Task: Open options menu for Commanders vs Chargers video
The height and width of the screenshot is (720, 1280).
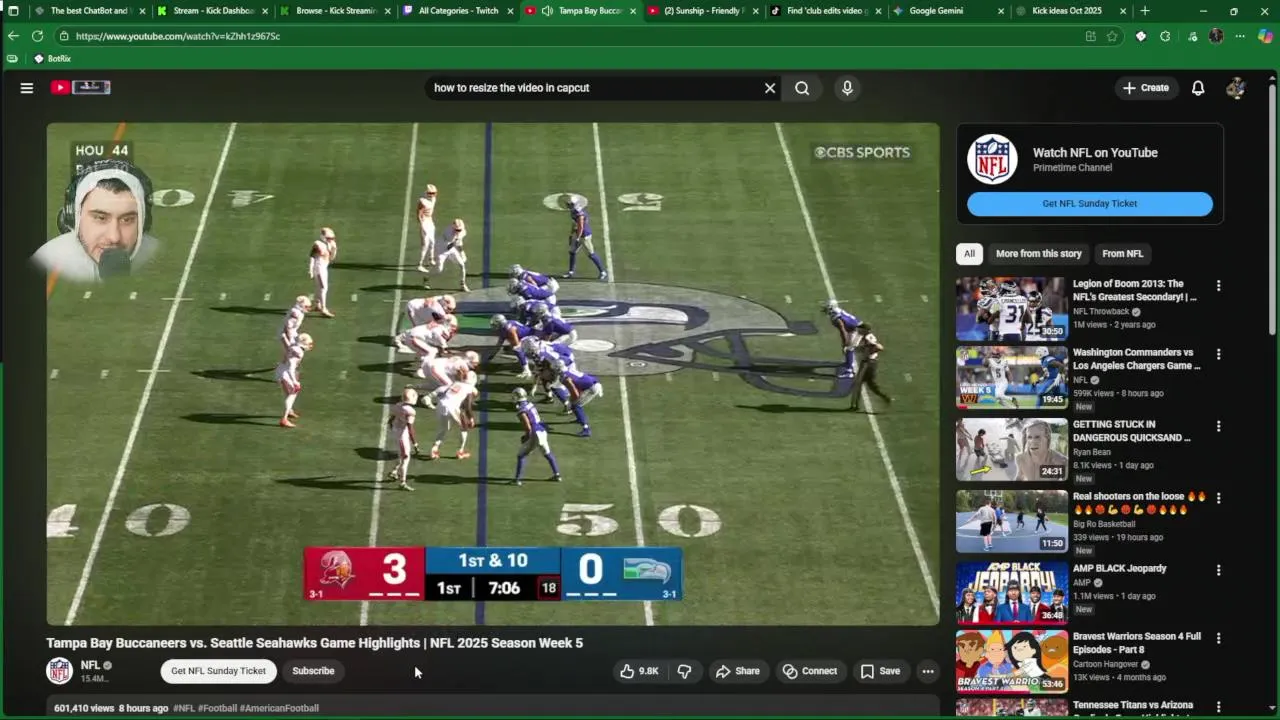Action: point(1218,354)
